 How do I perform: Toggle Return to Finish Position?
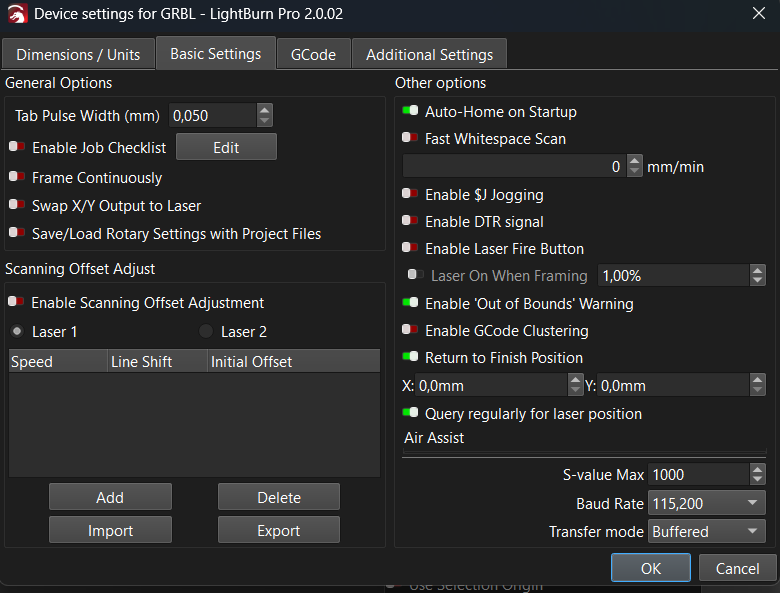[410, 356]
